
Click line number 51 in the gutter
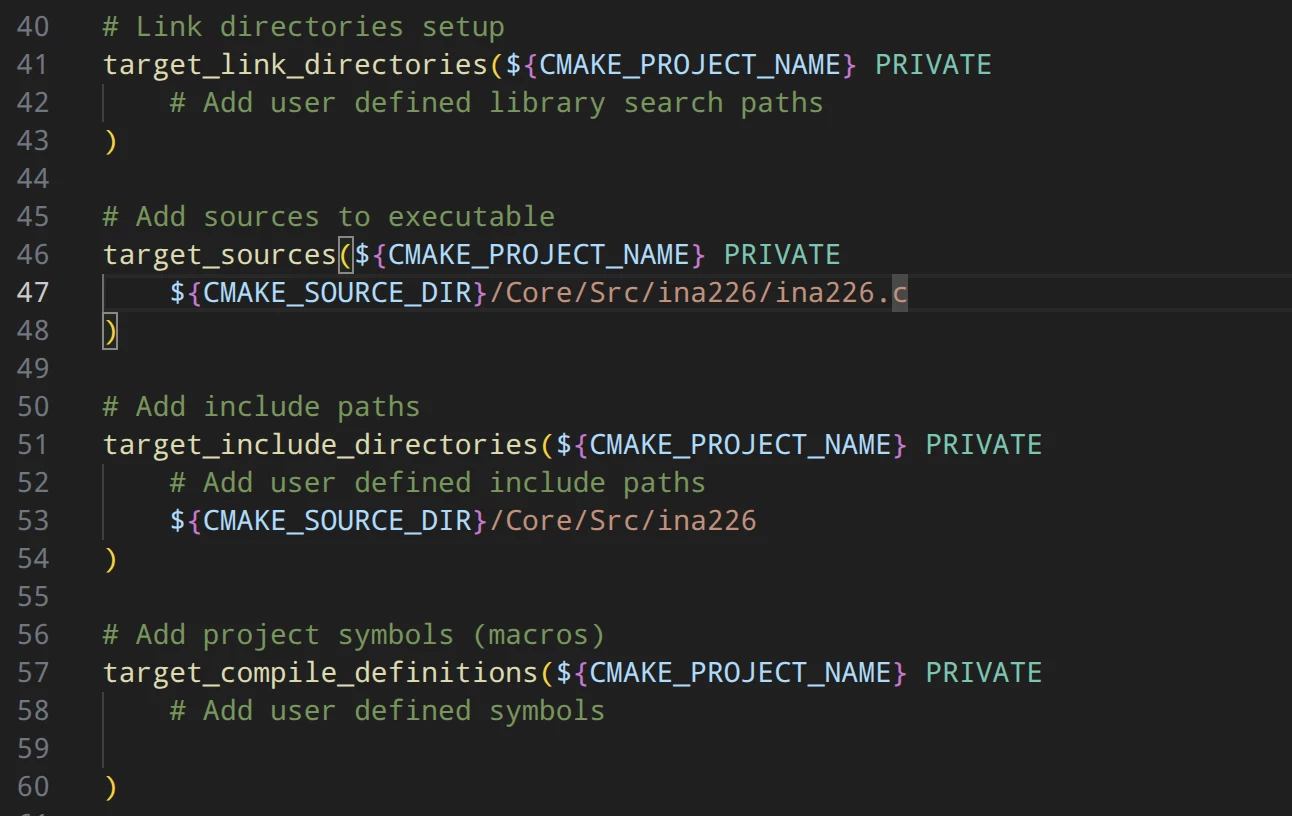point(33,444)
